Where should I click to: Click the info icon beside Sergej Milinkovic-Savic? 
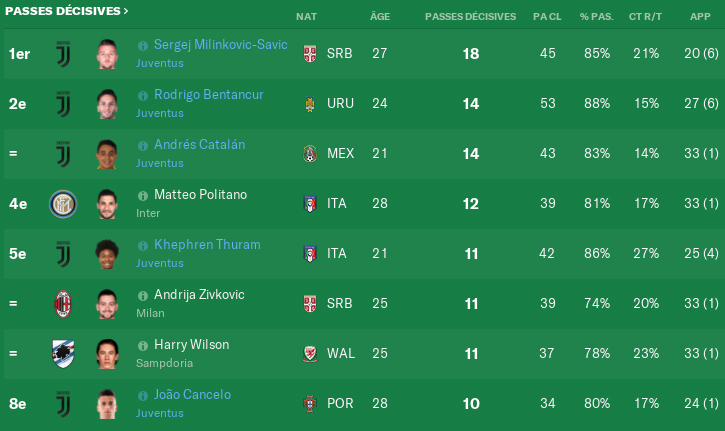coord(143,46)
